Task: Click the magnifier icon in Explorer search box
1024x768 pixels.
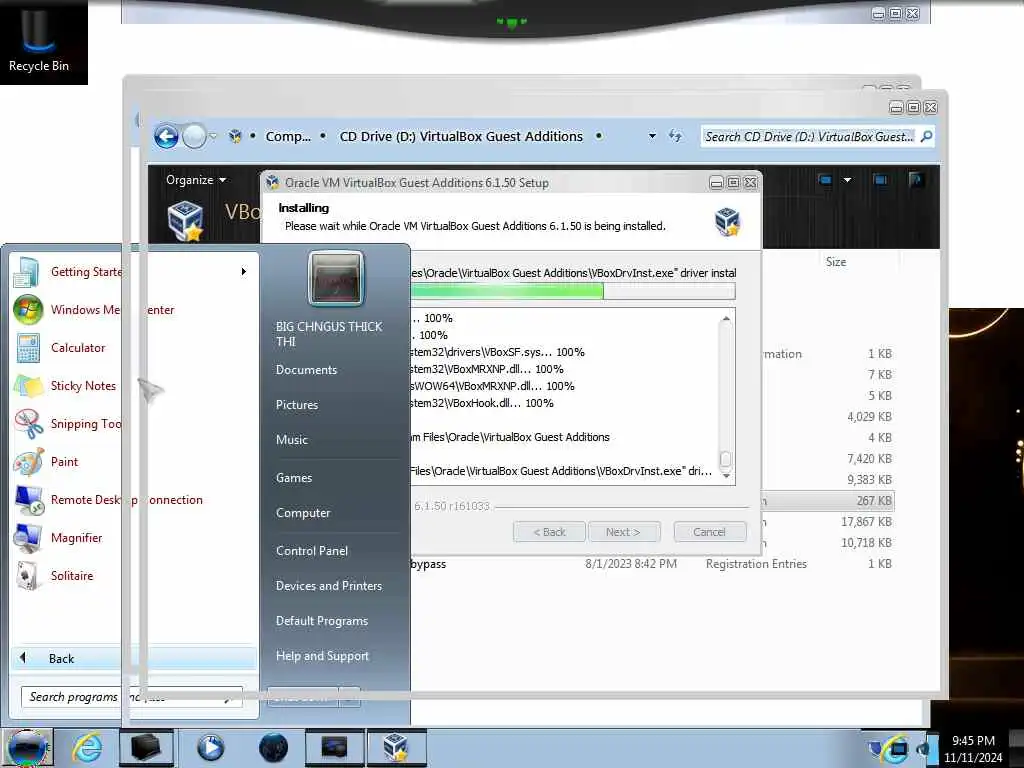Action: tap(926, 136)
